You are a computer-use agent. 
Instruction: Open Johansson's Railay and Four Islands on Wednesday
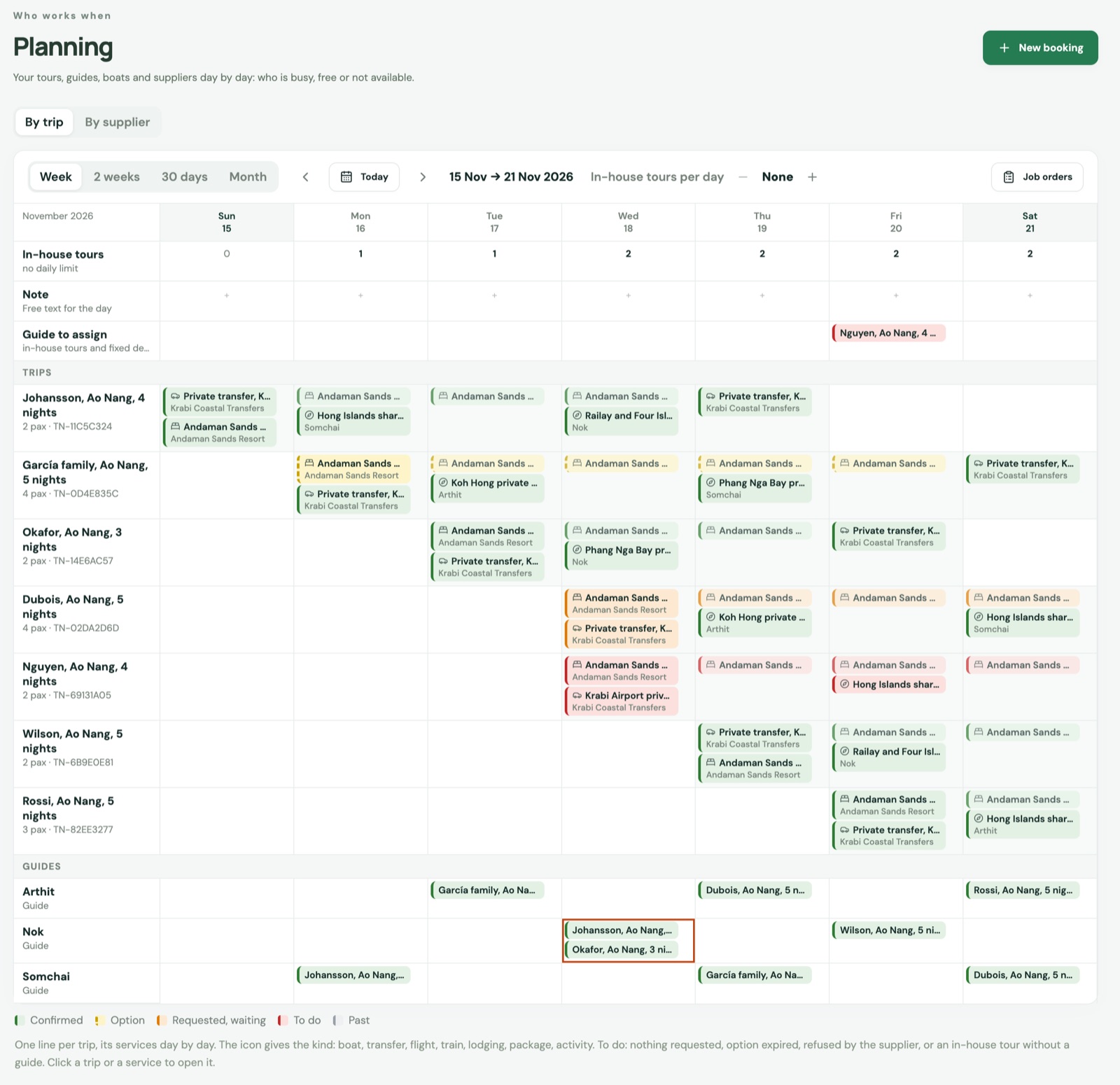622,421
